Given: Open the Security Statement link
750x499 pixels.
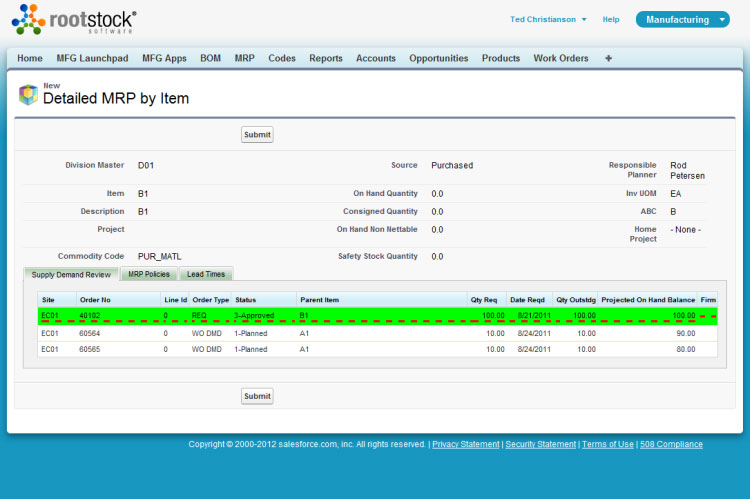Looking at the screenshot, I should coord(541,444).
